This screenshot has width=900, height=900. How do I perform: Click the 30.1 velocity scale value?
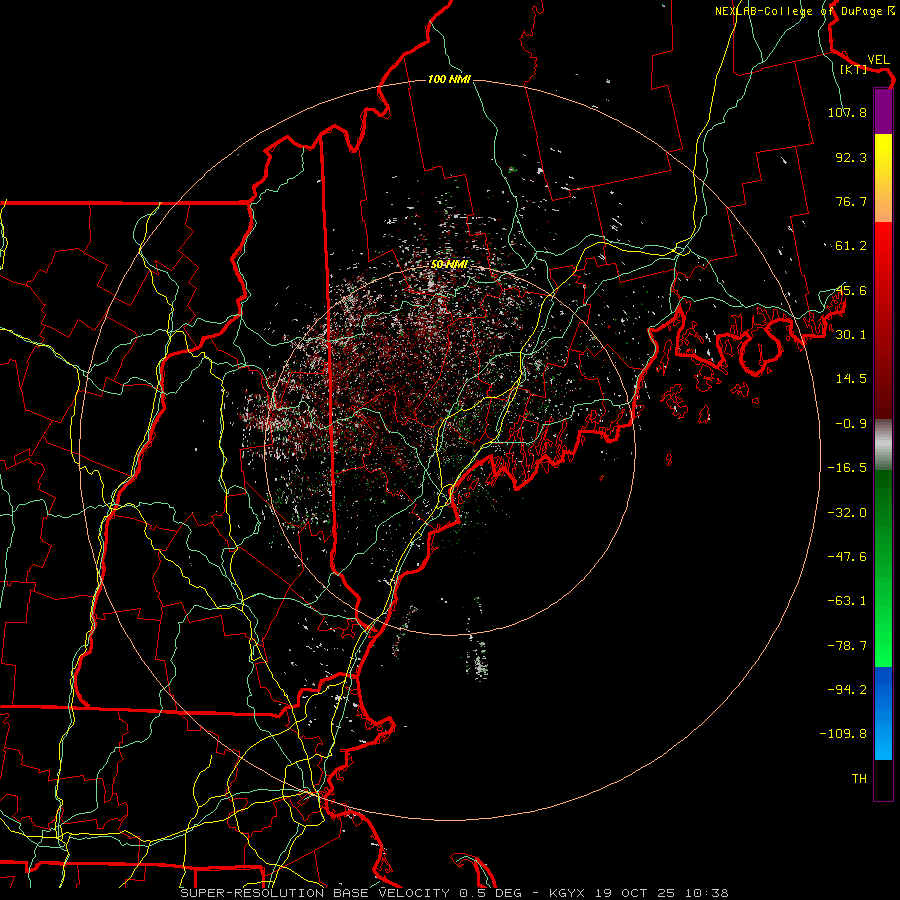[x=851, y=335]
